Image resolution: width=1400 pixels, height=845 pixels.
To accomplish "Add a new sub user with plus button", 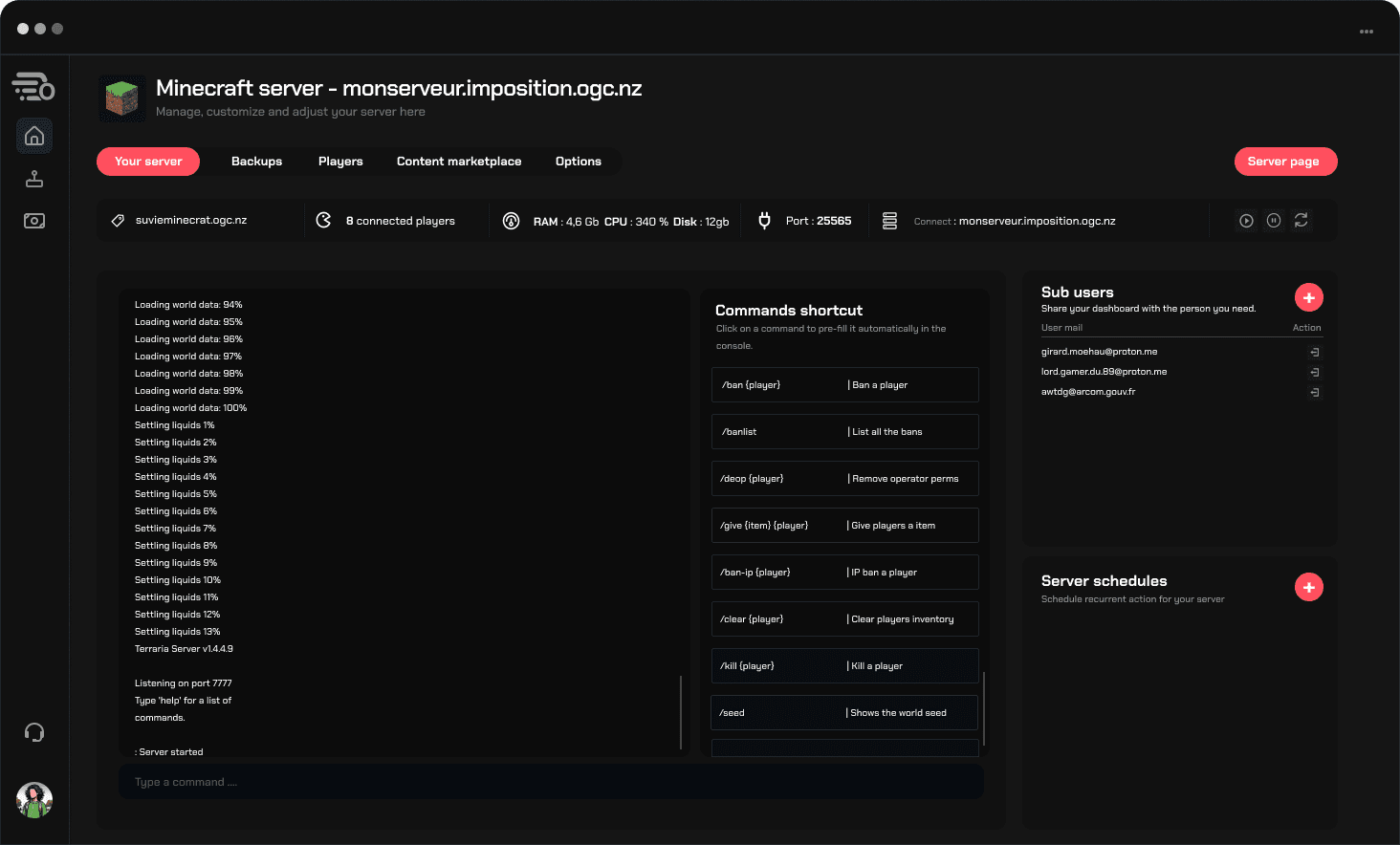I will [1309, 298].
